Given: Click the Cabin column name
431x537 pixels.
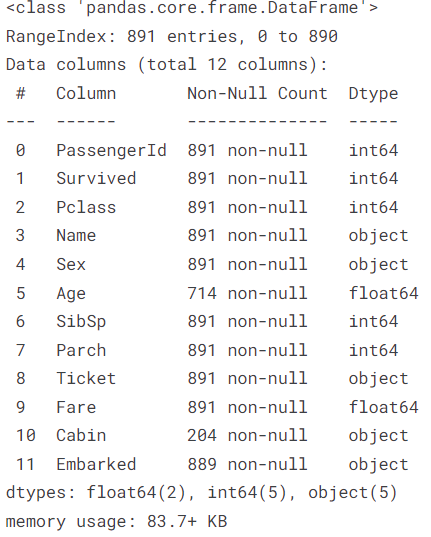Looking at the screenshot, I should pos(81,436).
